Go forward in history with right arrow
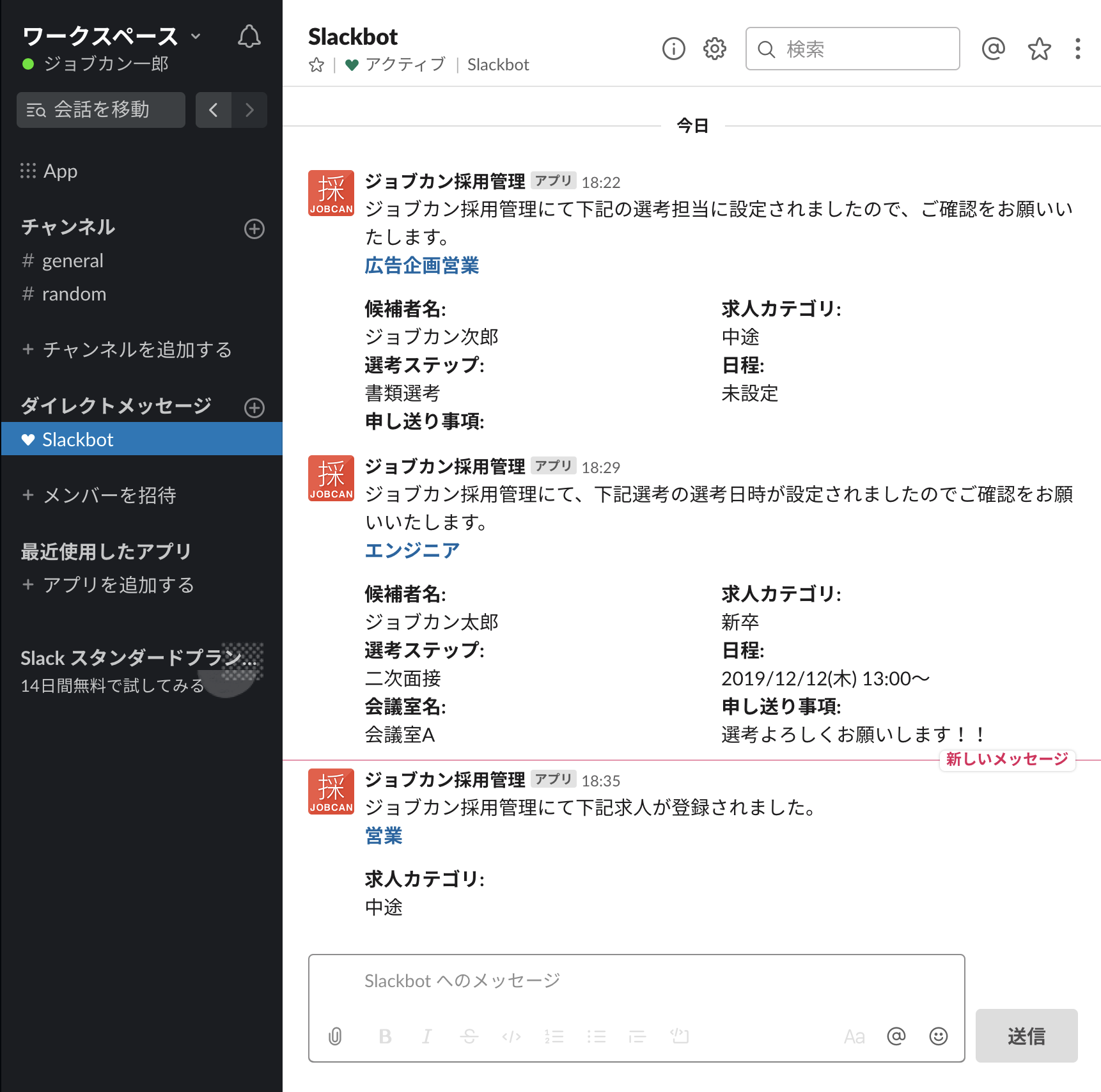 pos(249,110)
